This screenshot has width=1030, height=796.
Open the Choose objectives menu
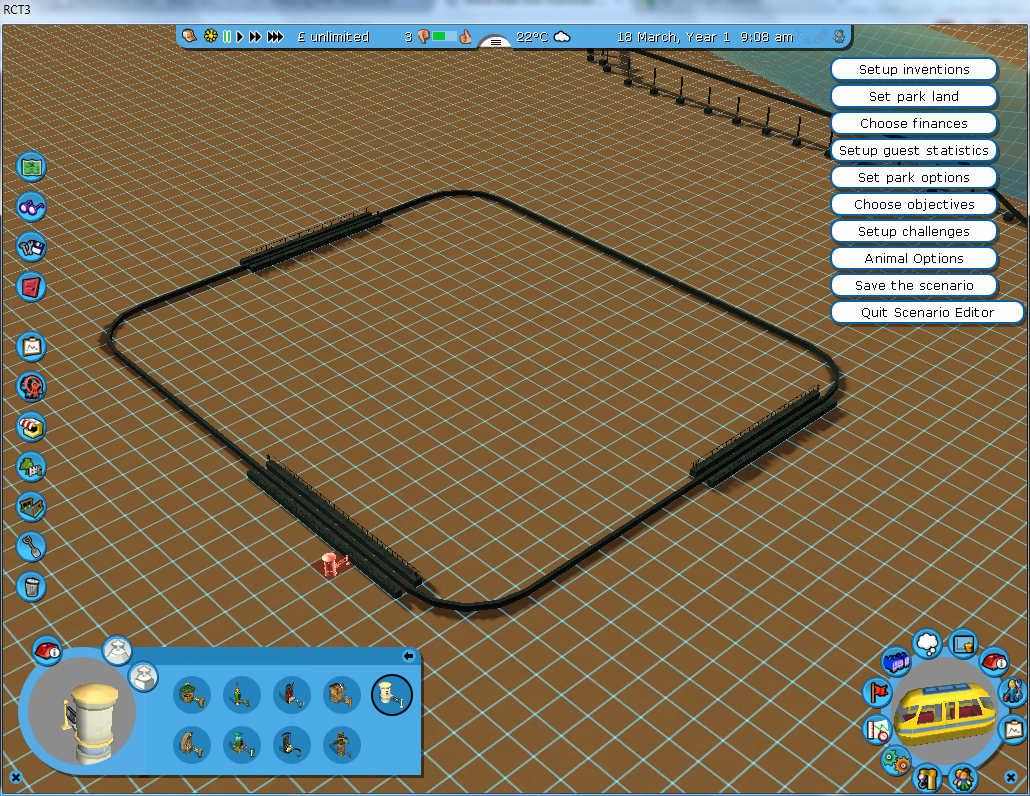pos(914,205)
